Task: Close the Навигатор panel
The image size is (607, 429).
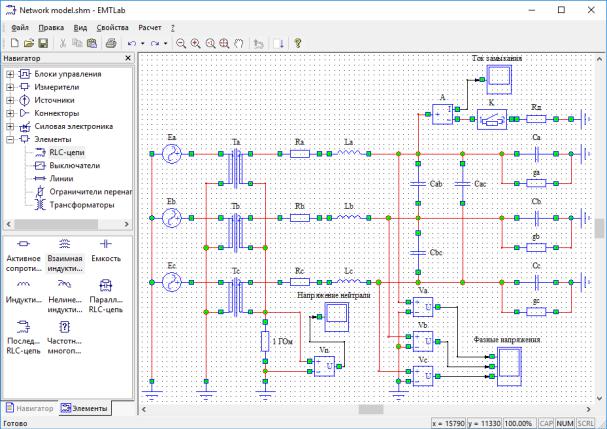Action: [x=127, y=59]
